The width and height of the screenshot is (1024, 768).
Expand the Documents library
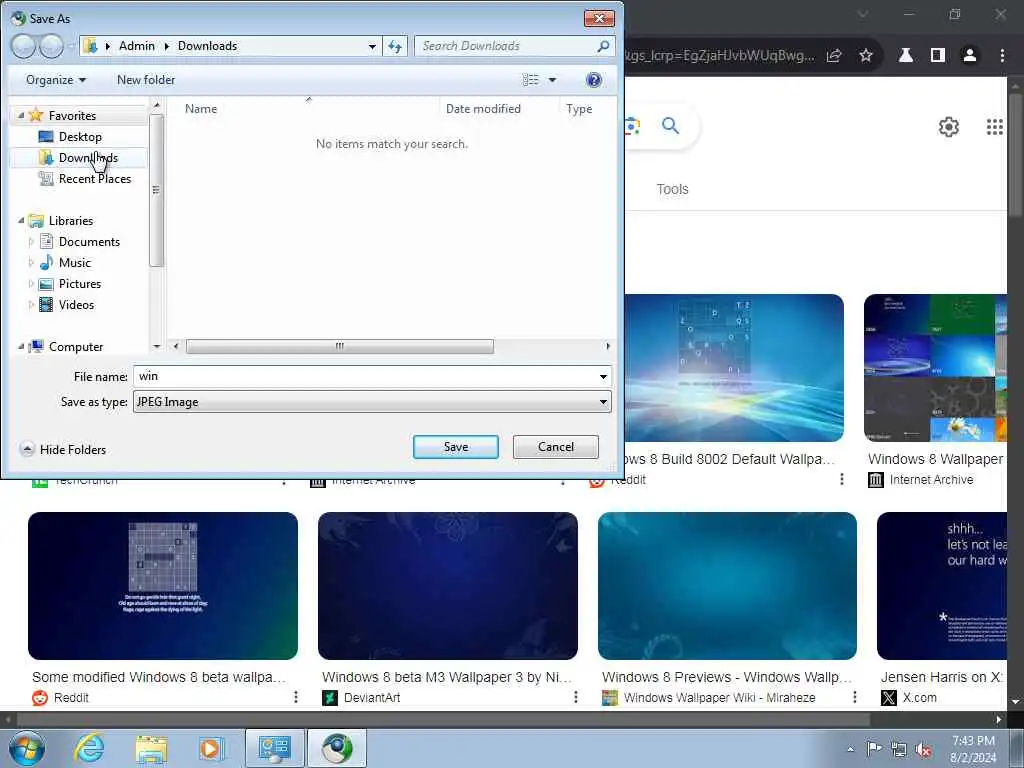[x=31, y=242]
